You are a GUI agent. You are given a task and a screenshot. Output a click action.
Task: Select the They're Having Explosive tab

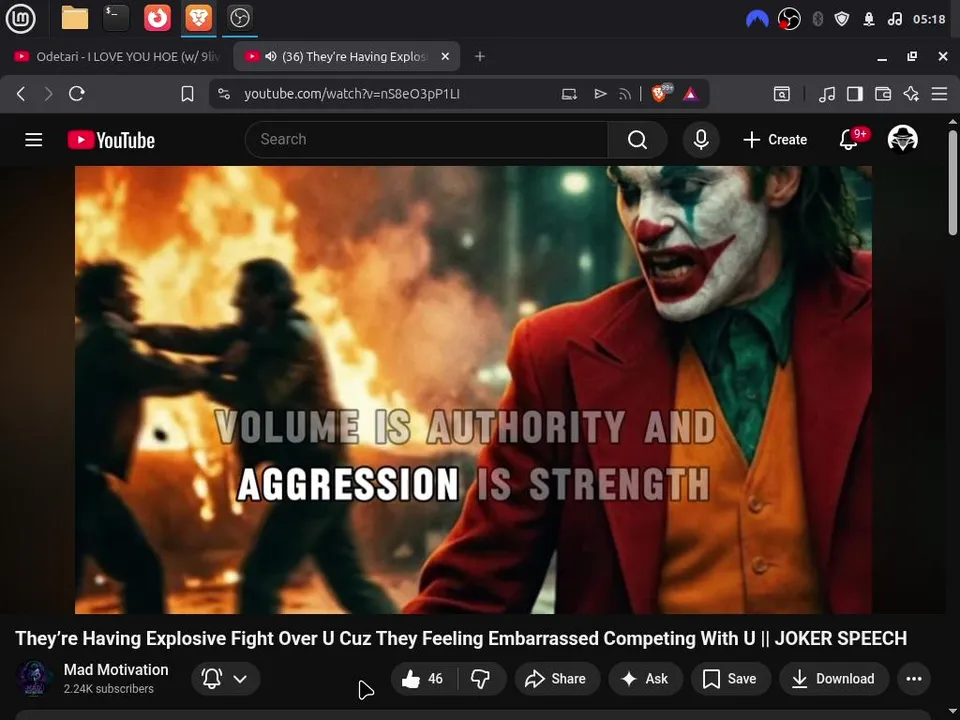click(346, 56)
